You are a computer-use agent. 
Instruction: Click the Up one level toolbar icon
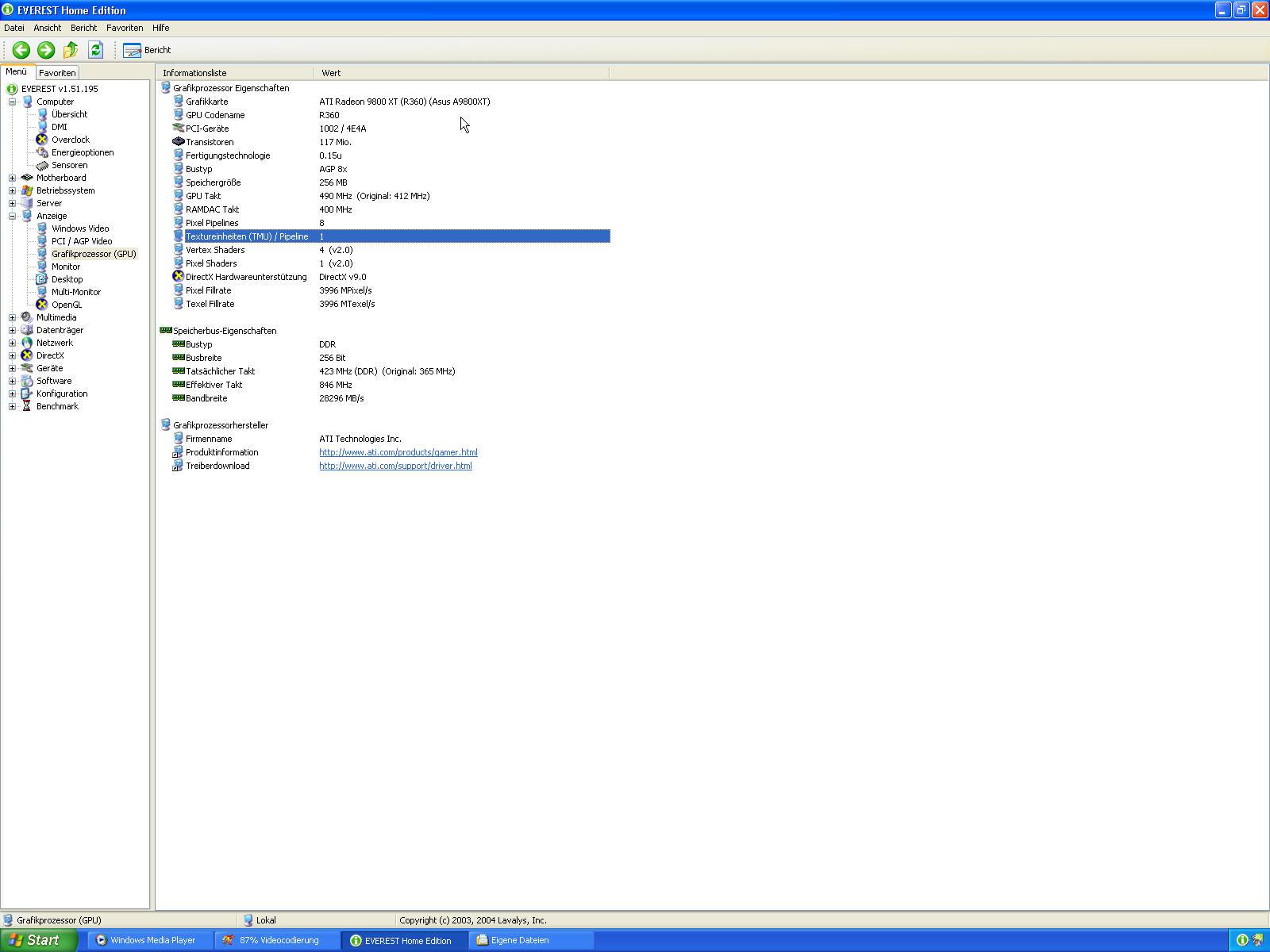[x=71, y=50]
